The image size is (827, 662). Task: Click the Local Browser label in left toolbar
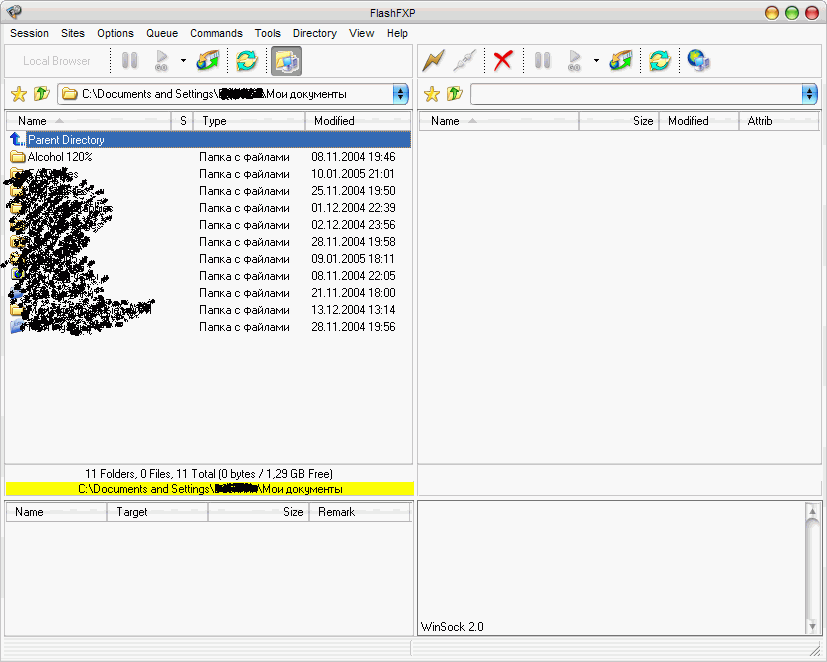click(56, 61)
